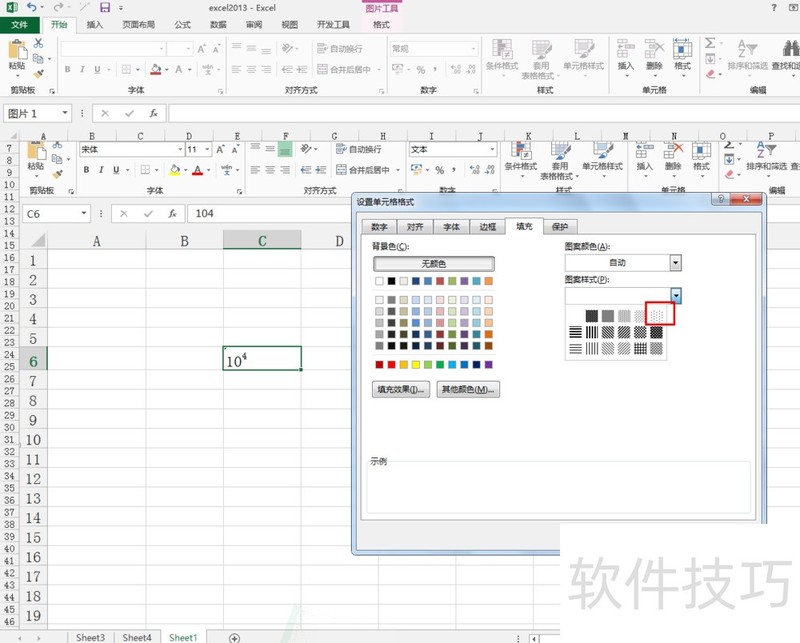The height and width of the screenshot is (643, 800).
Task: Open the 图案颜色 自动 dropdown arrow
Action: [676, 263]
